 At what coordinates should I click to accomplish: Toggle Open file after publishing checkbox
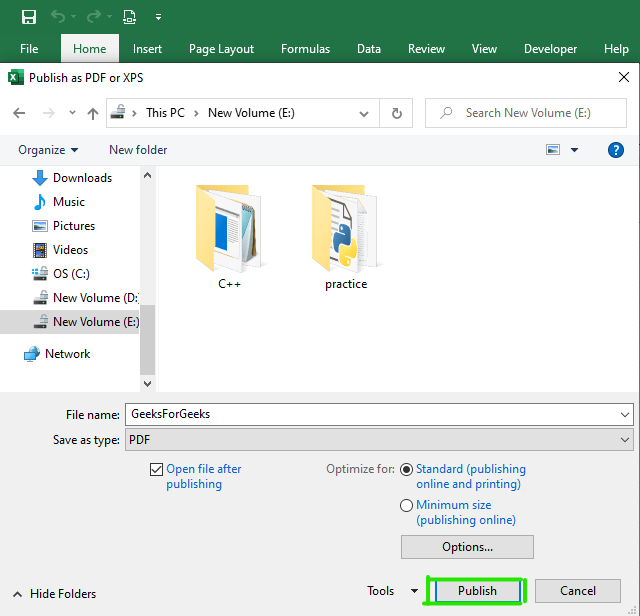[x=156, y=469]
